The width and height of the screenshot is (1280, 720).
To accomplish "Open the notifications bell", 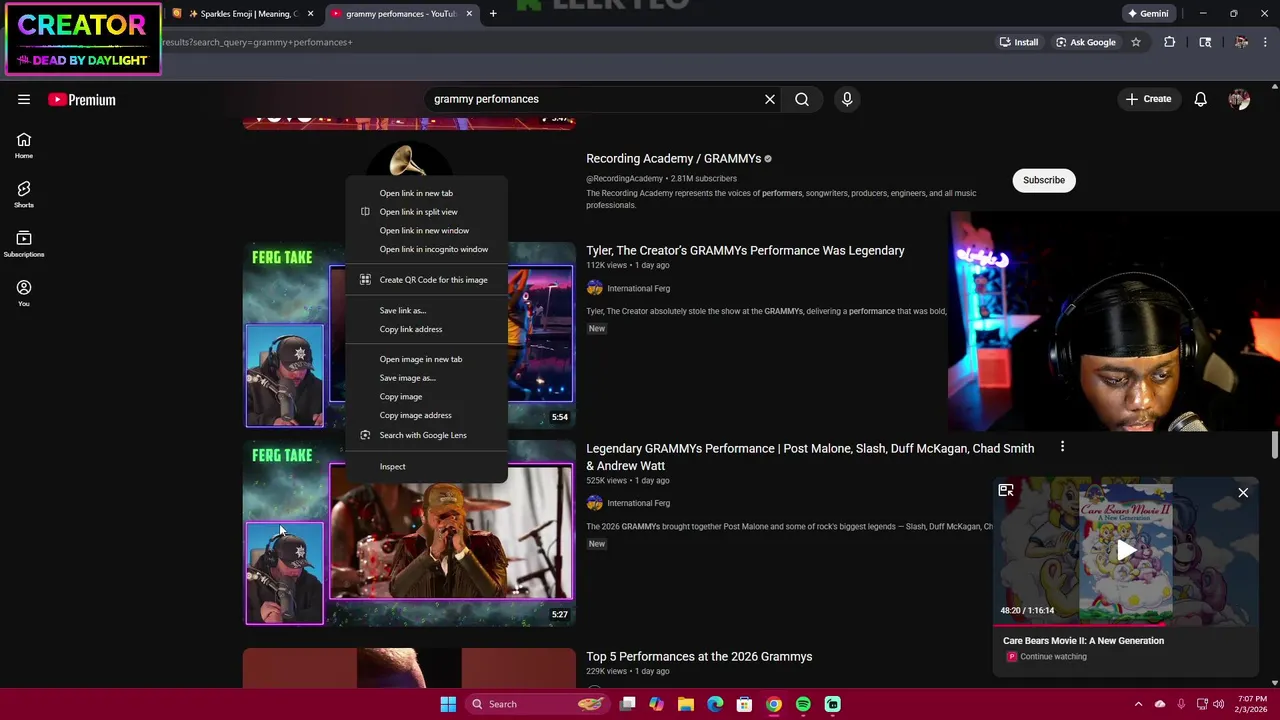I will [1200, 99].
